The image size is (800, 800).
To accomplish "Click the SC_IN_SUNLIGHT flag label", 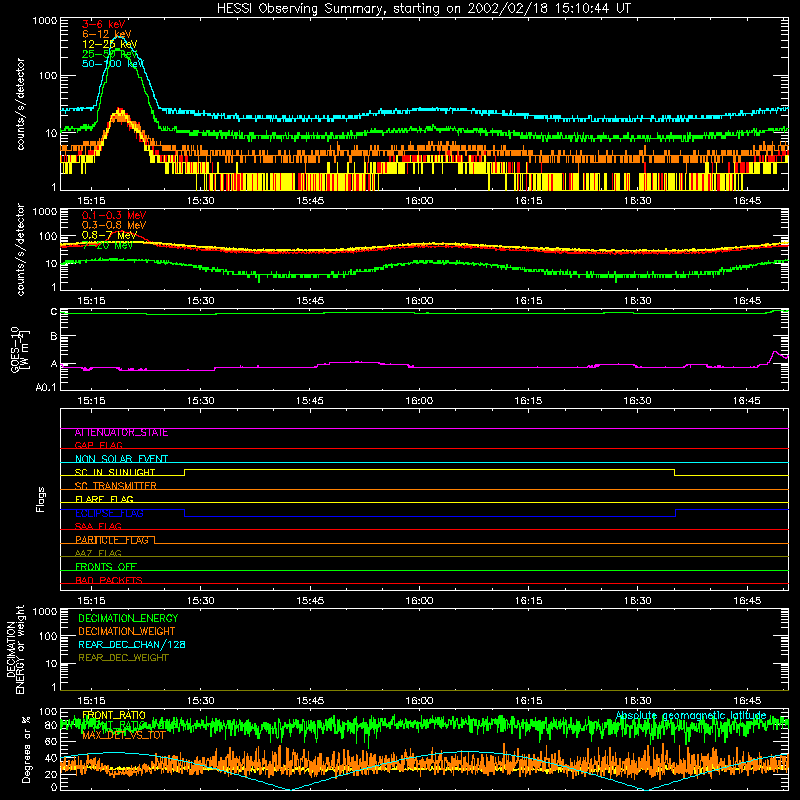I will [115, 472].
